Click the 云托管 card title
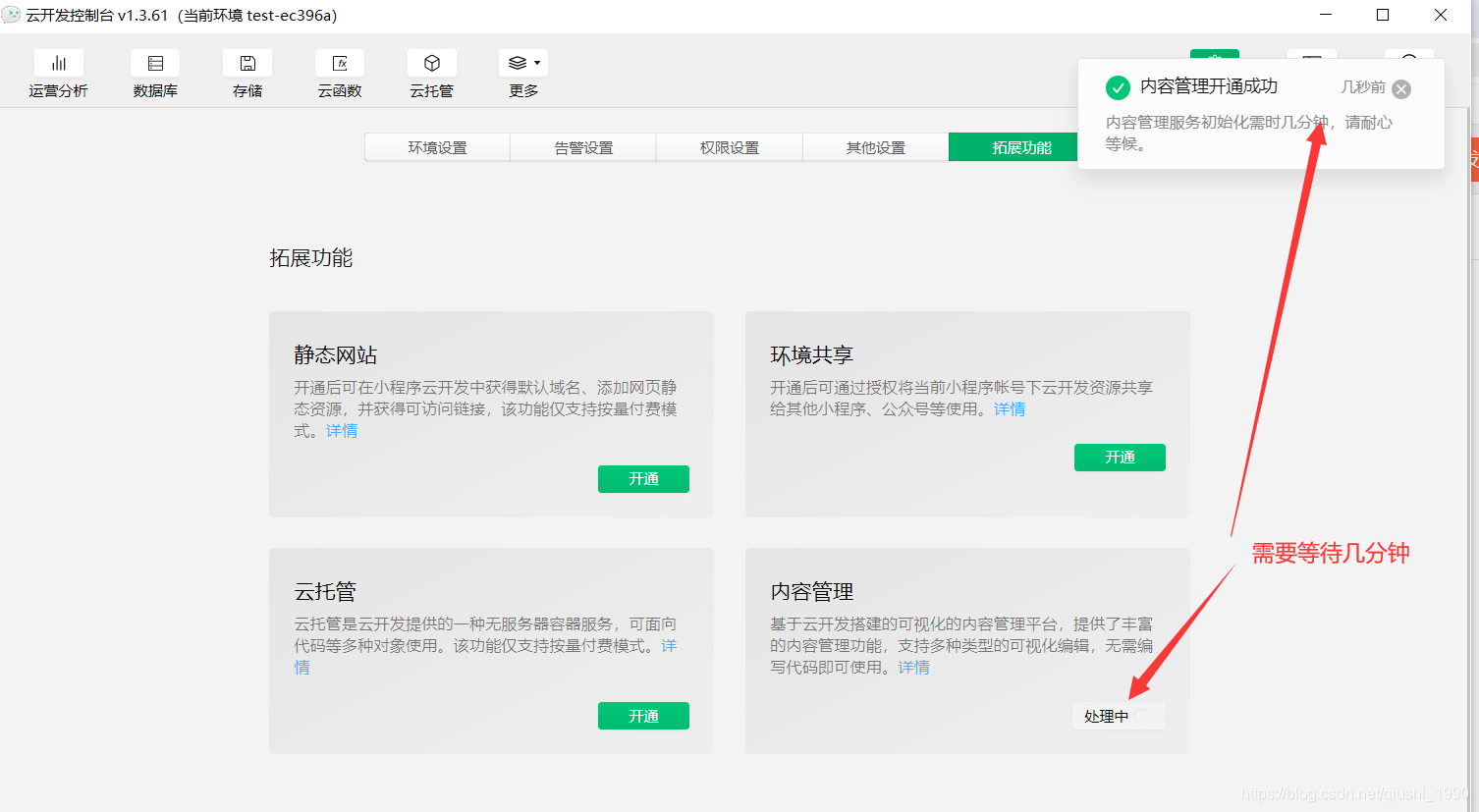 click(325, 592)
